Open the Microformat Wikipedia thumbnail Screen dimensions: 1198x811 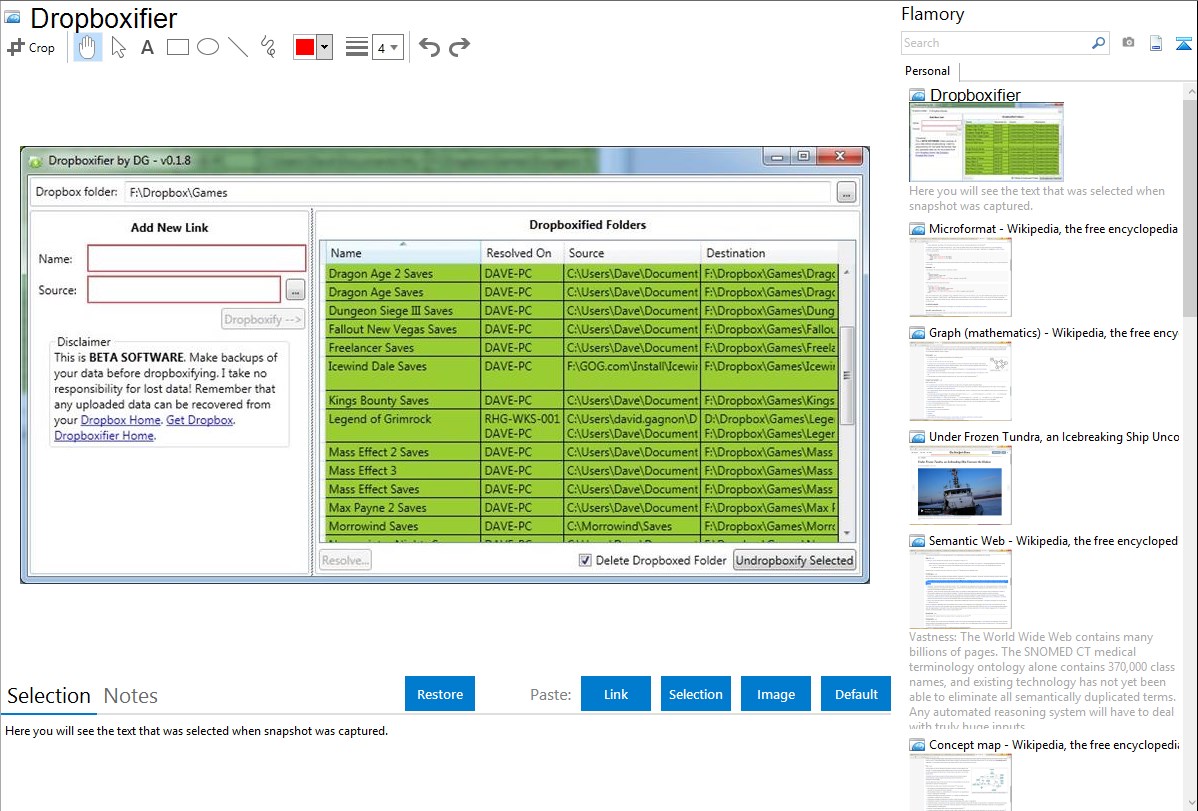tap(960, 277)
